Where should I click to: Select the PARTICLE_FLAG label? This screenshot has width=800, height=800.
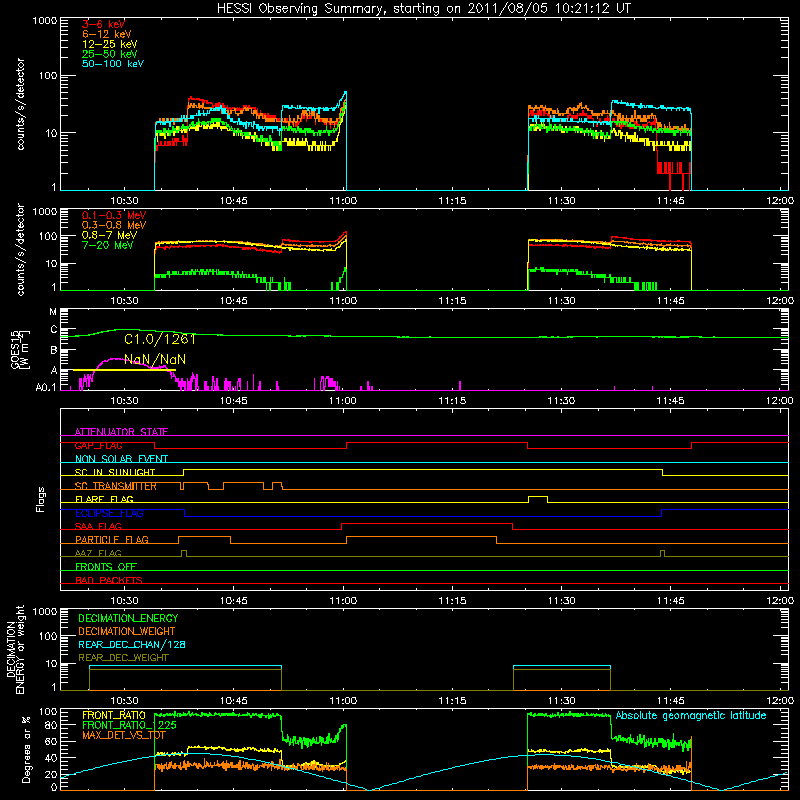[x=112, y=539]
